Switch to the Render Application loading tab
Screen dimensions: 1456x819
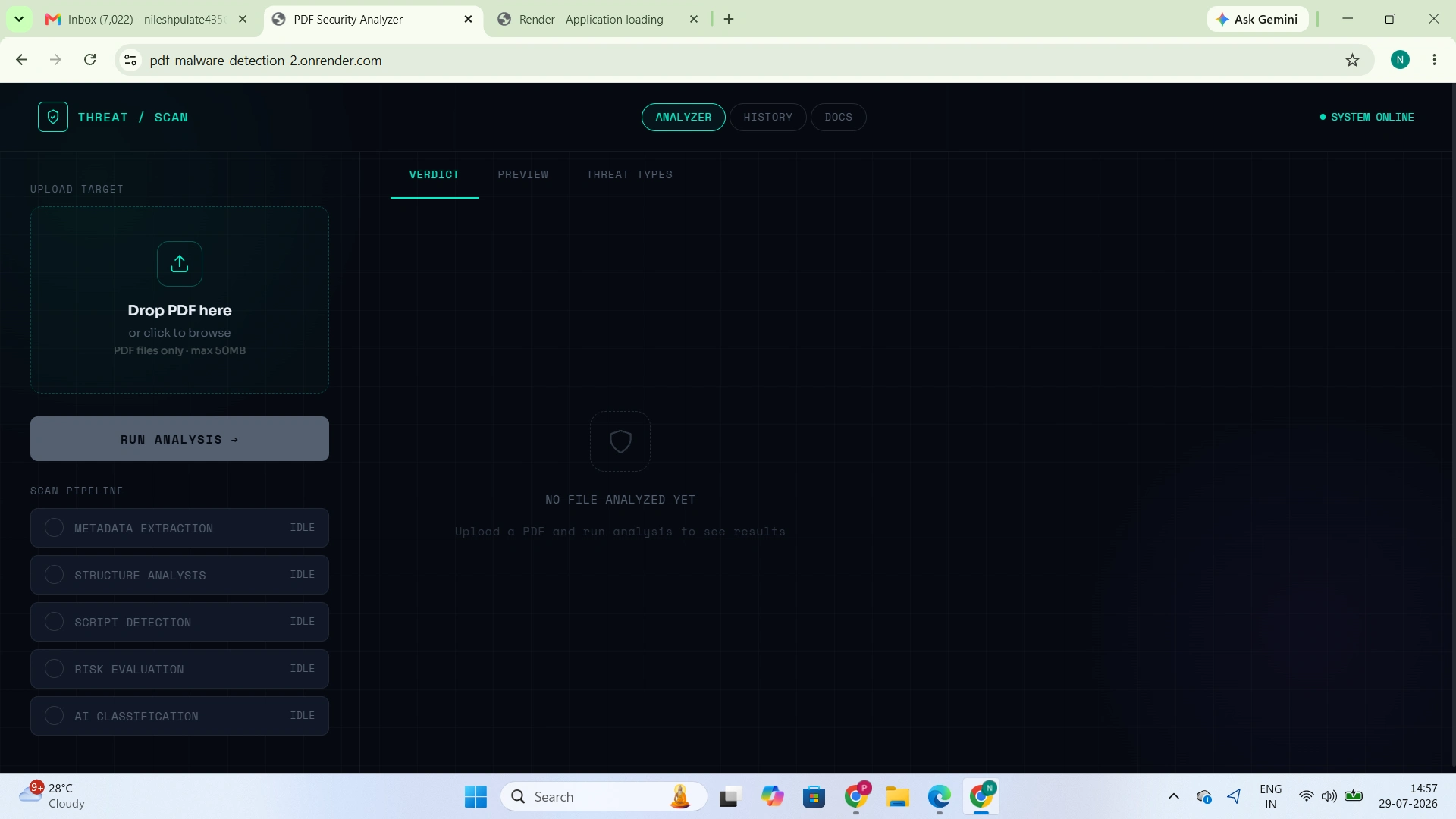click(x=591, y=19)
